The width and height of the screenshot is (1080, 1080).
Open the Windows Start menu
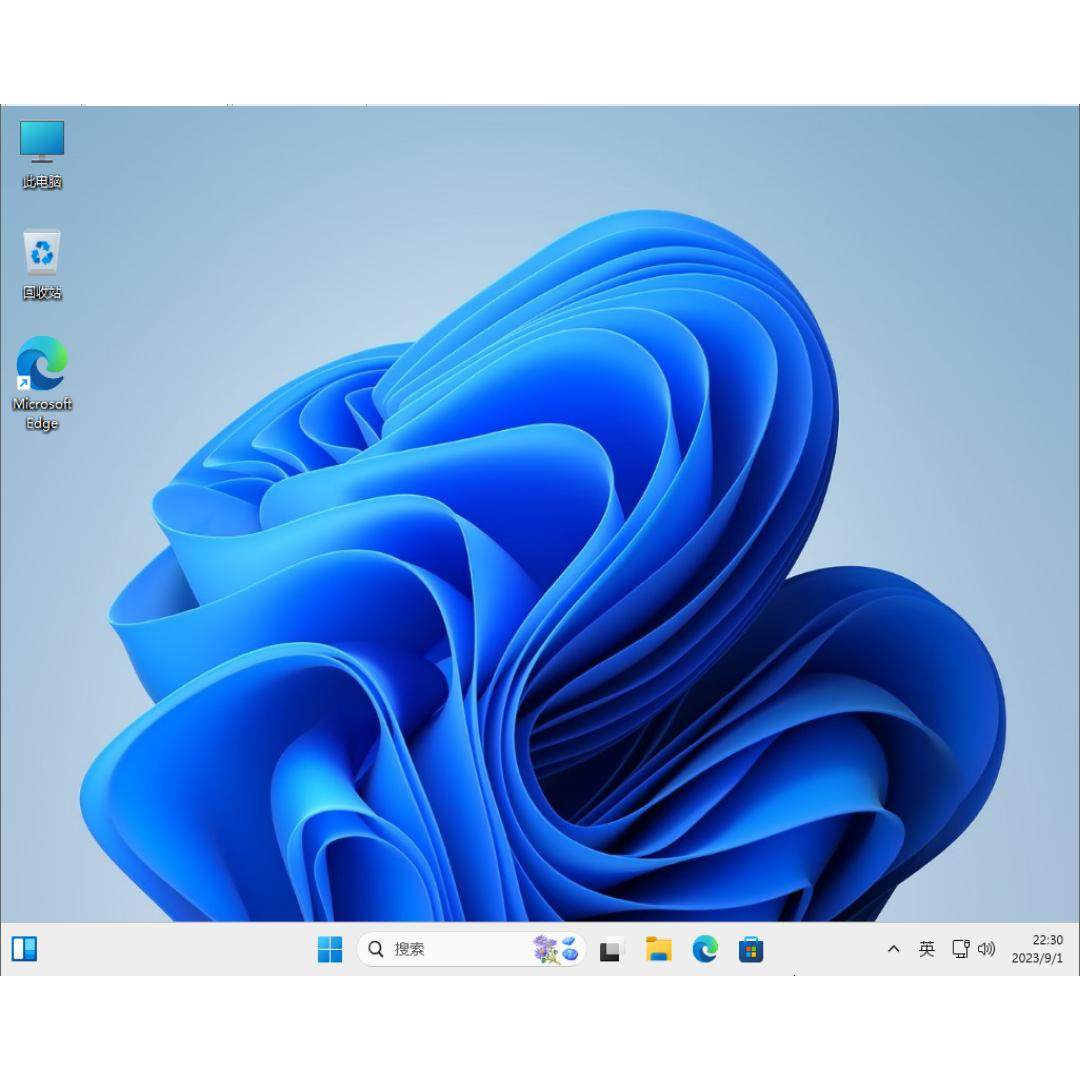[x=329, y=949]
